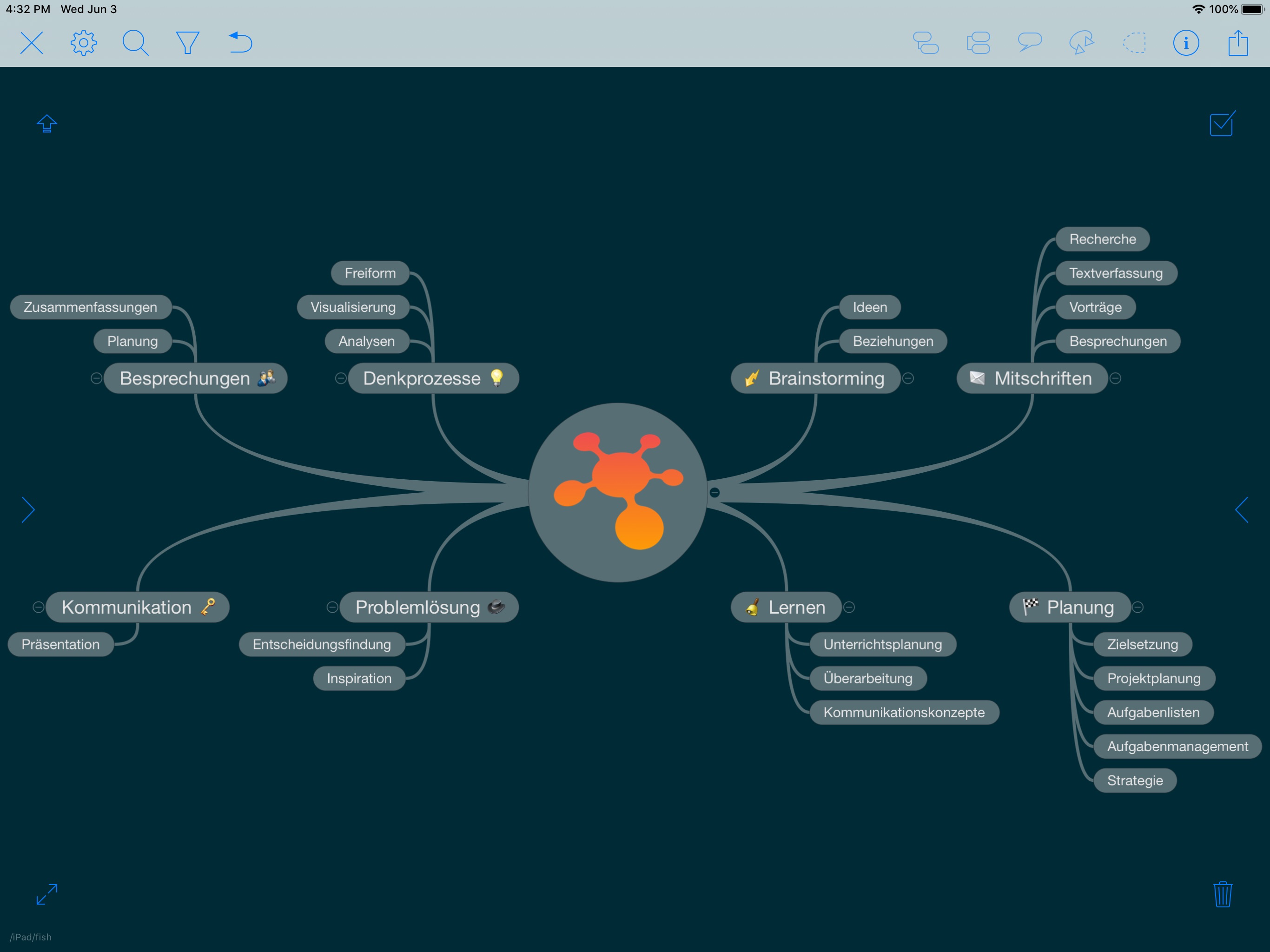1270x952 pixels.
Task: Select the central mind map node
Action: [x=617, y=492]
